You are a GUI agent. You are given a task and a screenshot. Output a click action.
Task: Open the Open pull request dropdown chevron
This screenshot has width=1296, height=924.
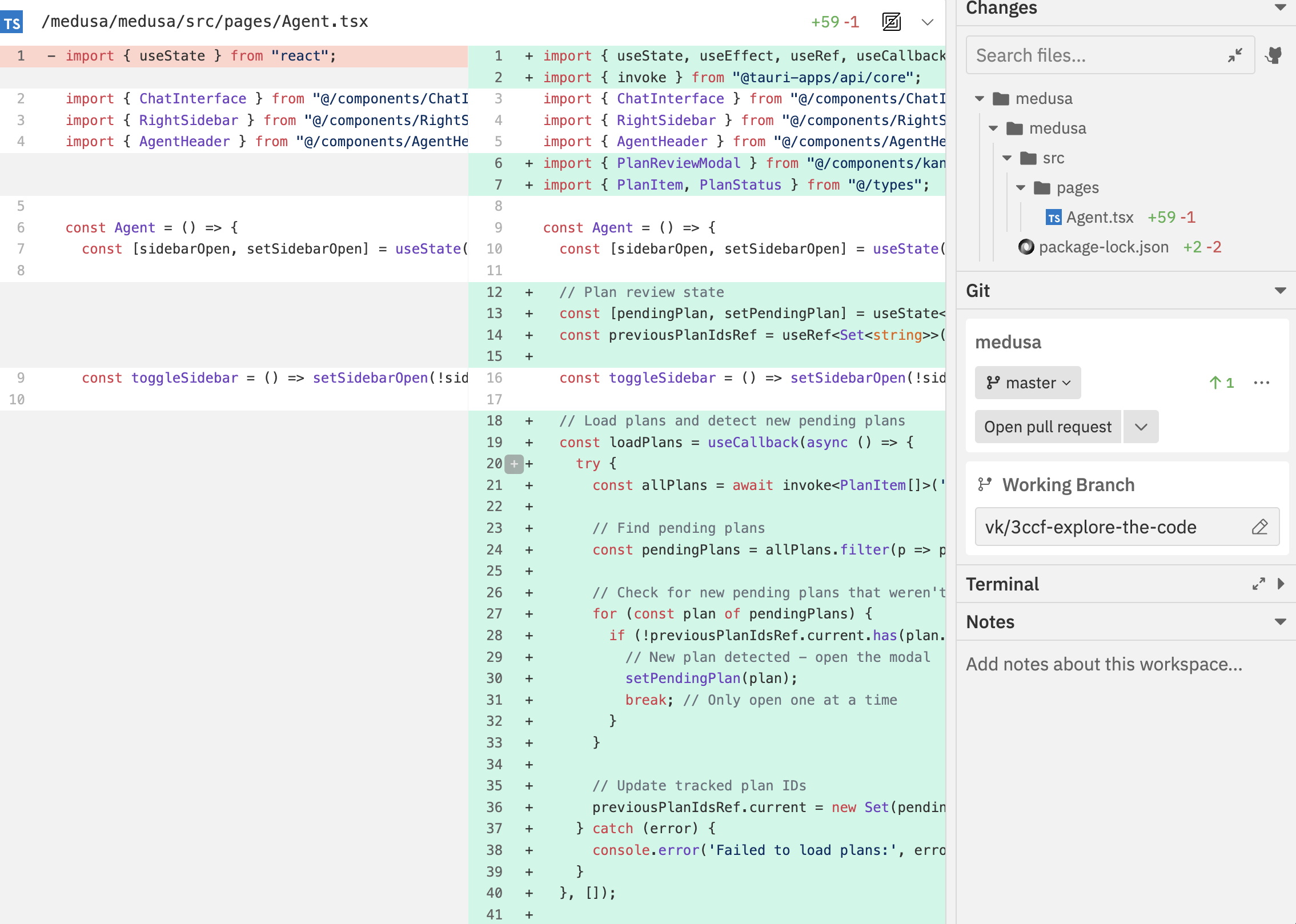click(x=1141, y=427)
